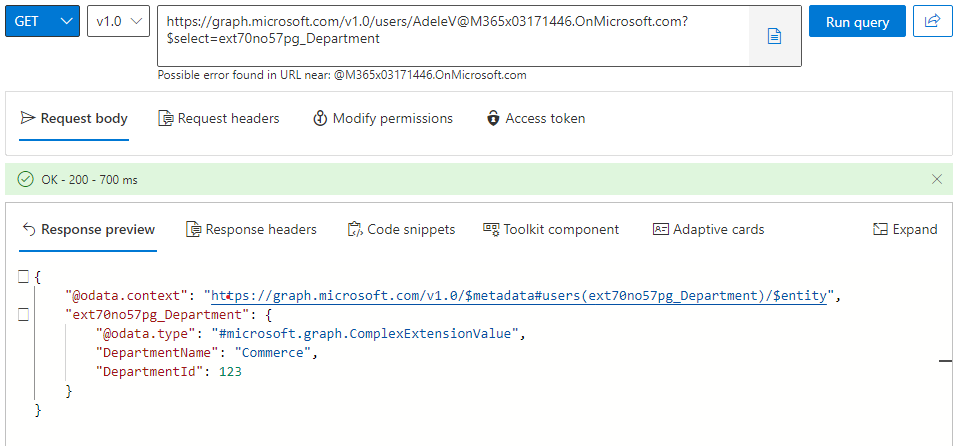The height and width of the screenshot is (446, 959).
Task: Click the Request body send arrow icon
Action: point(27,117)
